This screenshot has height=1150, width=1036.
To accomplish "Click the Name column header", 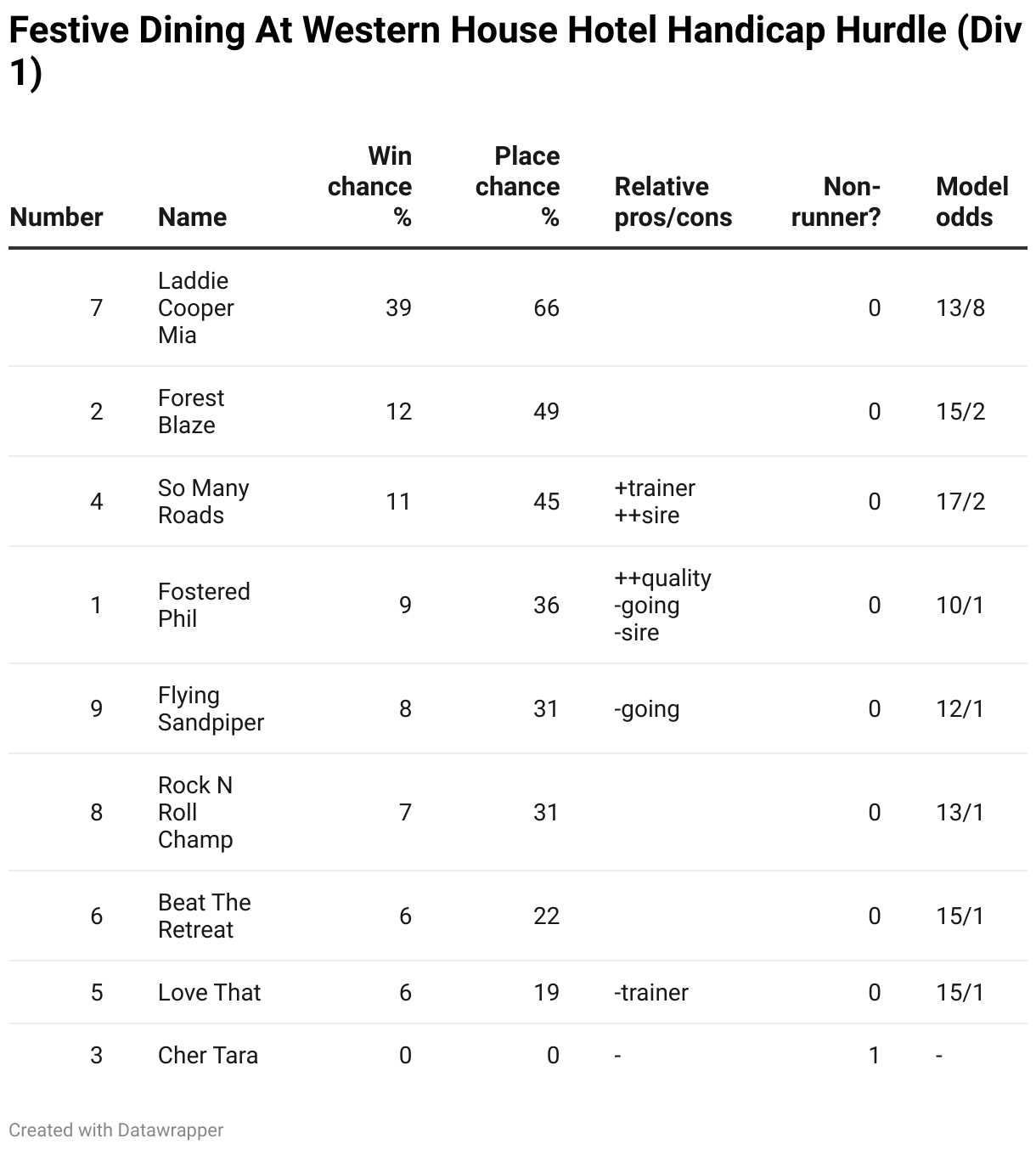I will coord(192,217).
